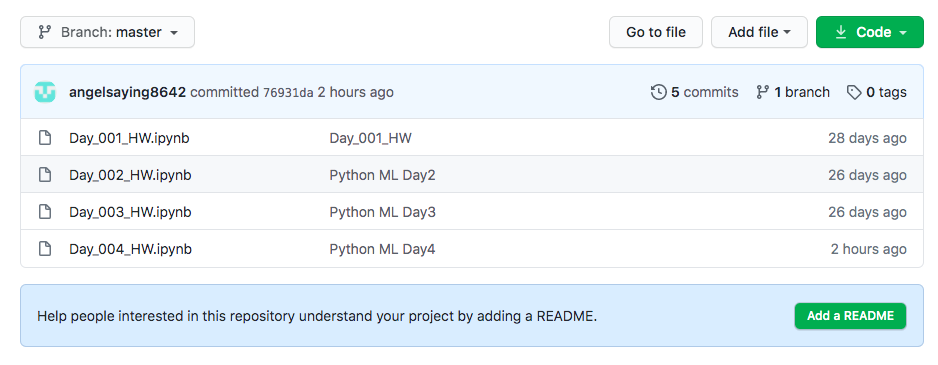Screen dimensions: 938x365
Task: Open the Python ML Day4 commit message
Action: (x=382, y=249)
